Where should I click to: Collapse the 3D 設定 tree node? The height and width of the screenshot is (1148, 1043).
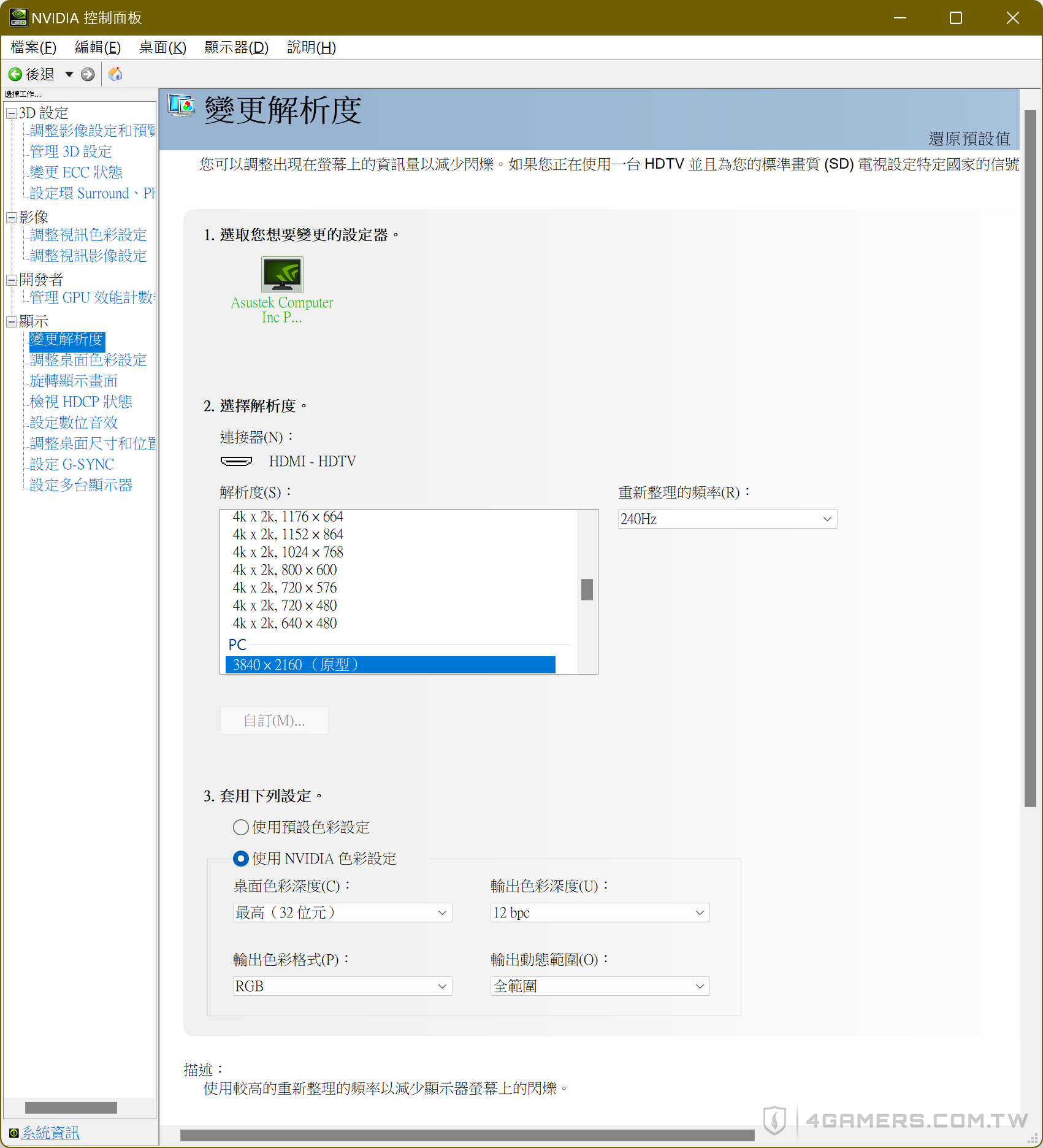(12, 113)
